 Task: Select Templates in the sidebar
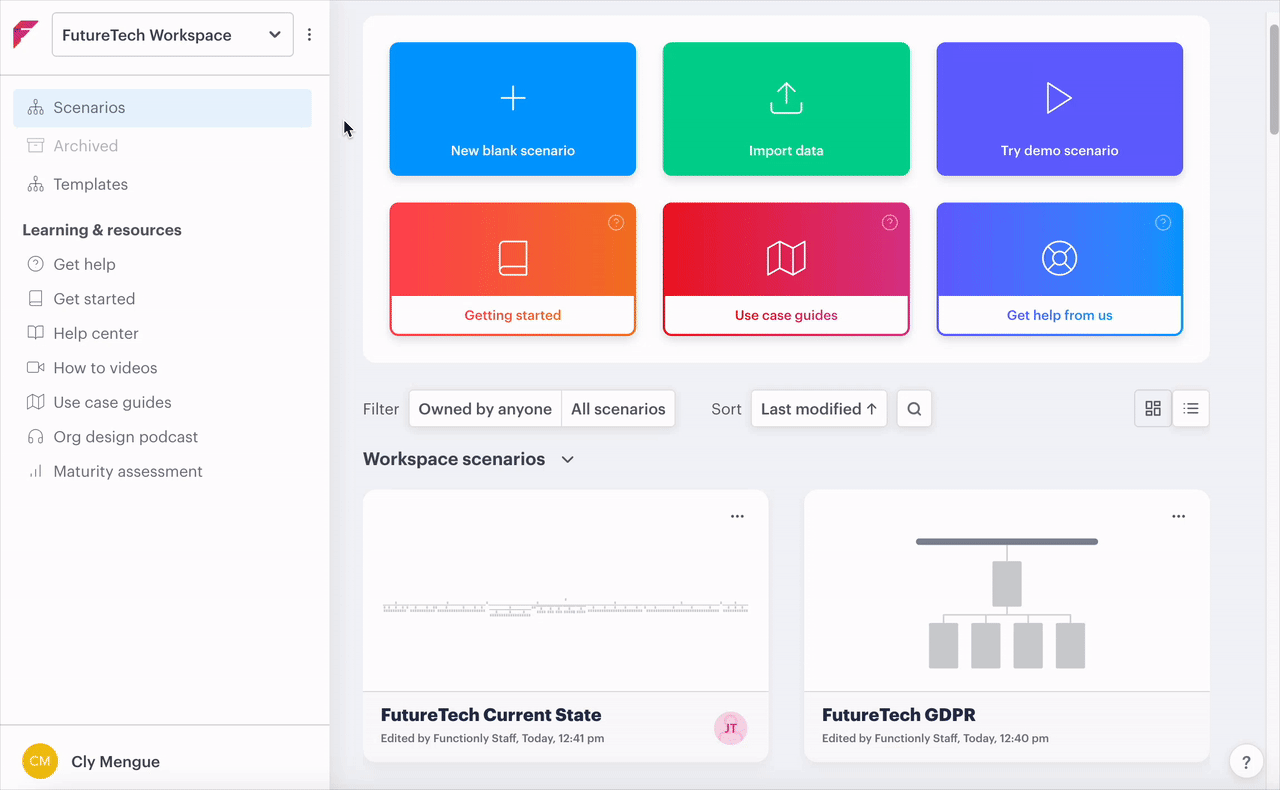(91, 184)
